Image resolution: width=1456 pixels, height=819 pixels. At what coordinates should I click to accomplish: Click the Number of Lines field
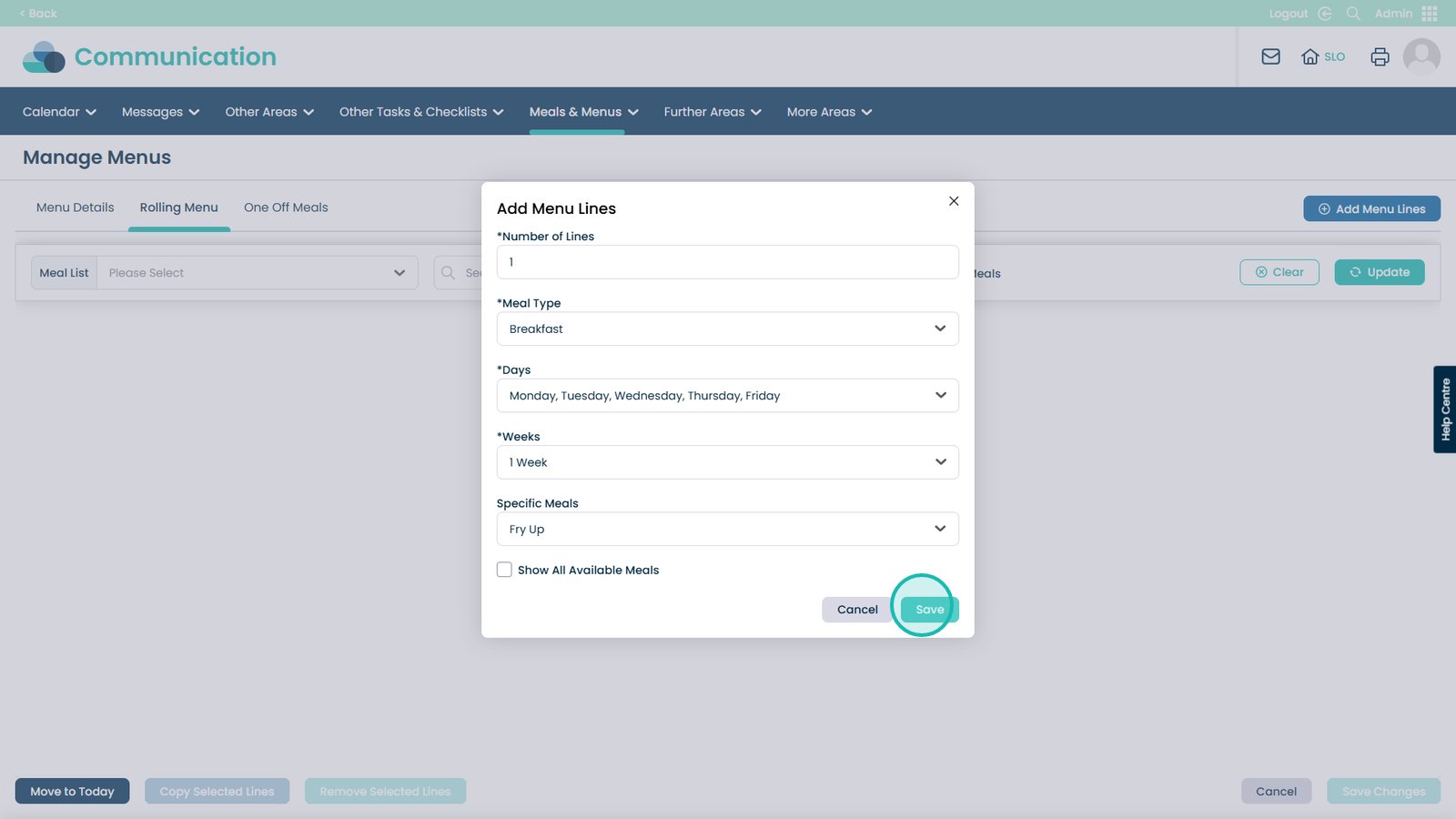pyautogui.click(x=727, y=262)
